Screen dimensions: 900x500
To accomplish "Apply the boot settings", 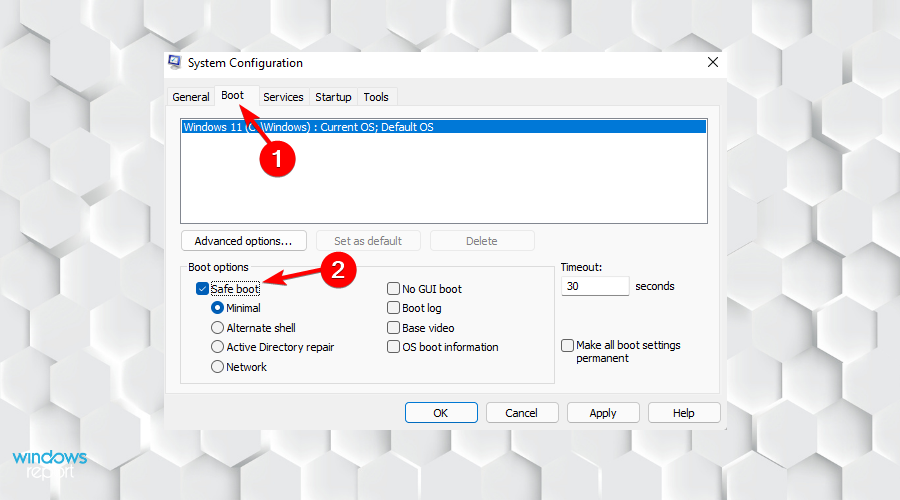I will pyautogui.click(x=603, y=413).
